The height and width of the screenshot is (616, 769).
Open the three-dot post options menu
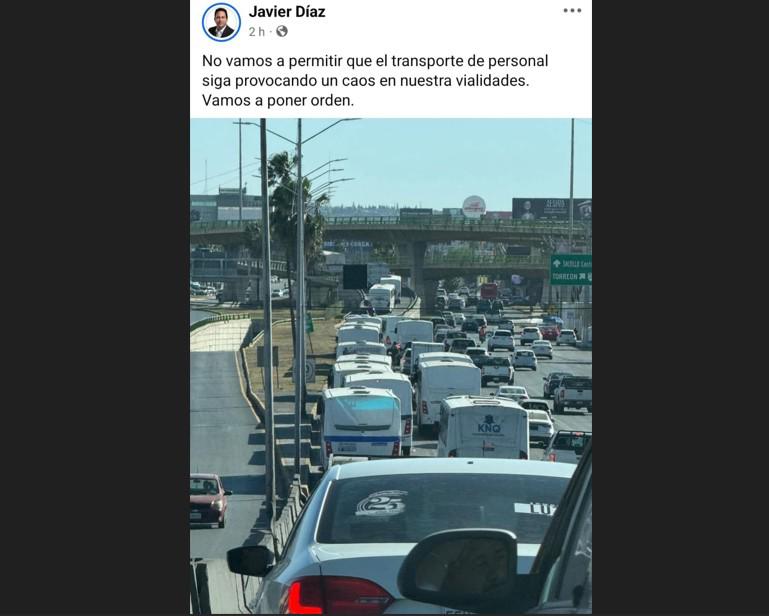click(x=572, y=11)
